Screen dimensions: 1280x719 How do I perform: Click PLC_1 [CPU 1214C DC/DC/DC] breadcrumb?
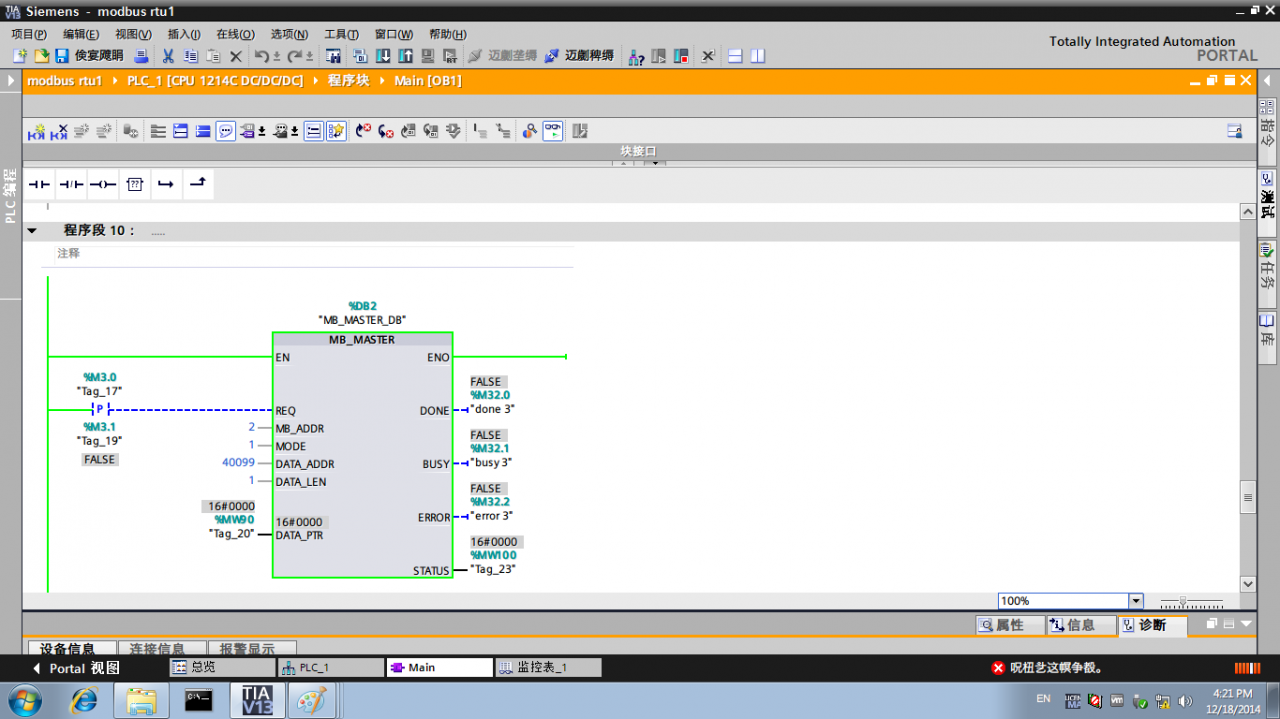(x=215, y=80)
